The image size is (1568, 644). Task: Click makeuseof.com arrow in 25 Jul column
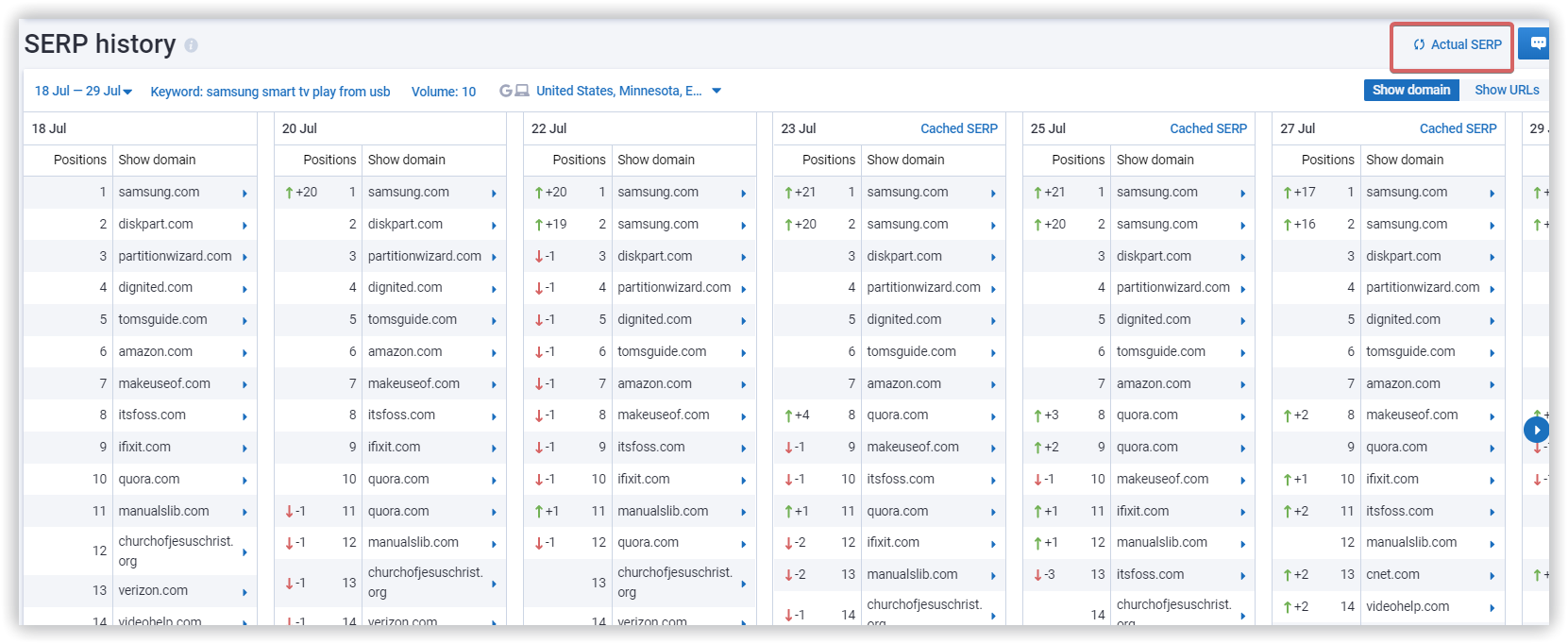pyautogui.click(x=1242, y=481)
